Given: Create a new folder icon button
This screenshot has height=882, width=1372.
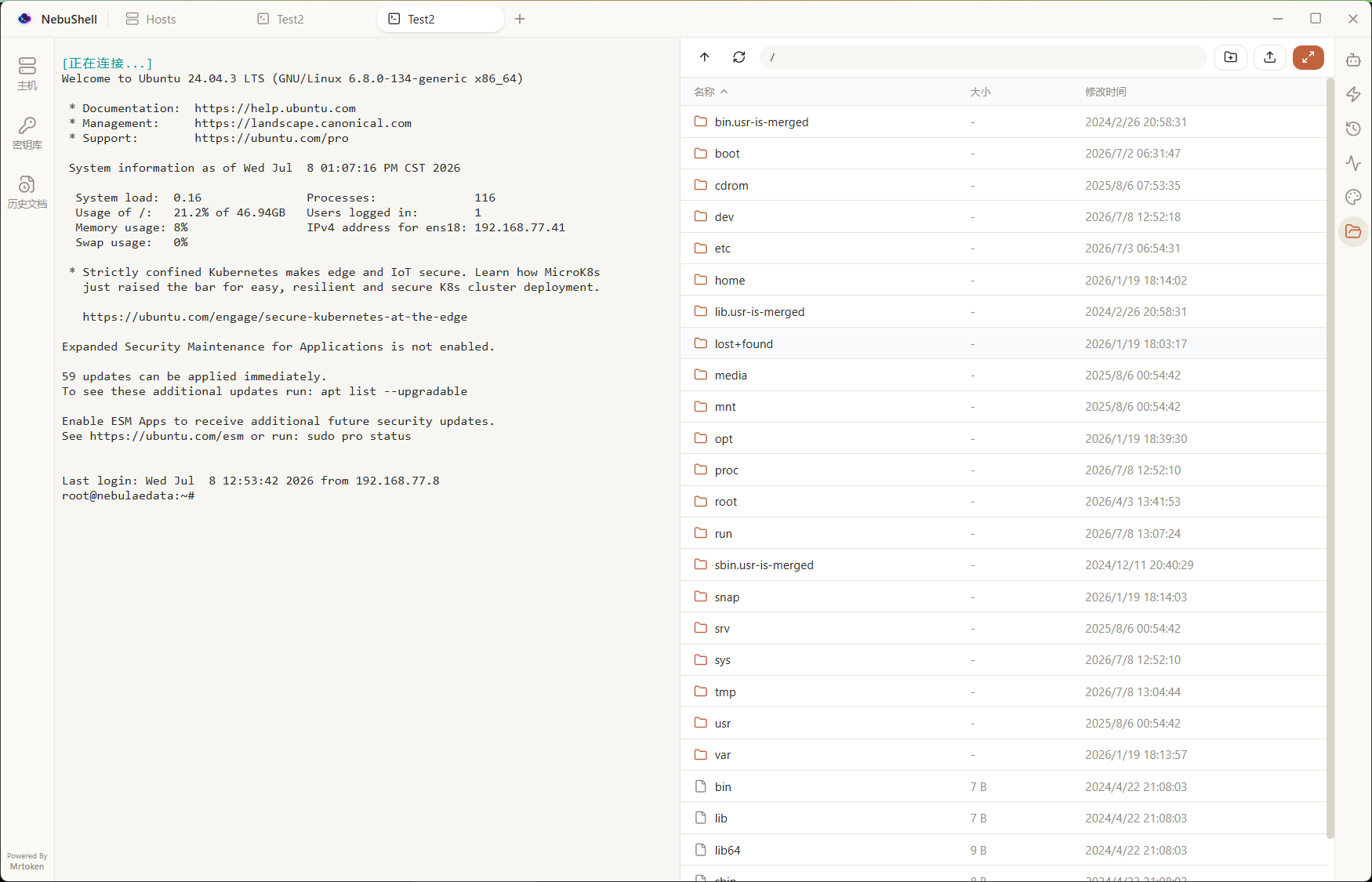Looking at the screenshot, I should click(x=1231, y=57).
